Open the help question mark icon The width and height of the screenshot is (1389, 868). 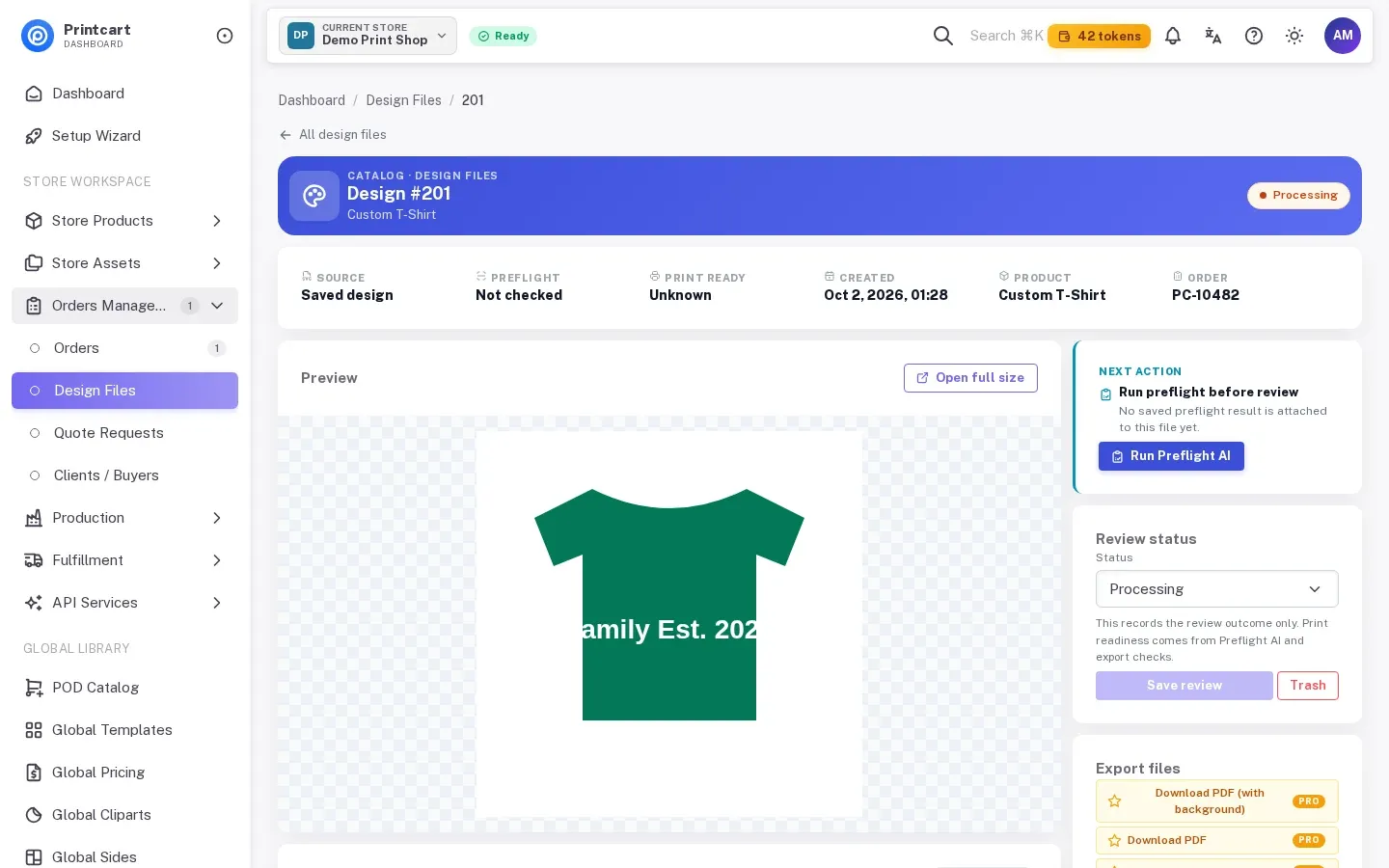(1254, 36)
